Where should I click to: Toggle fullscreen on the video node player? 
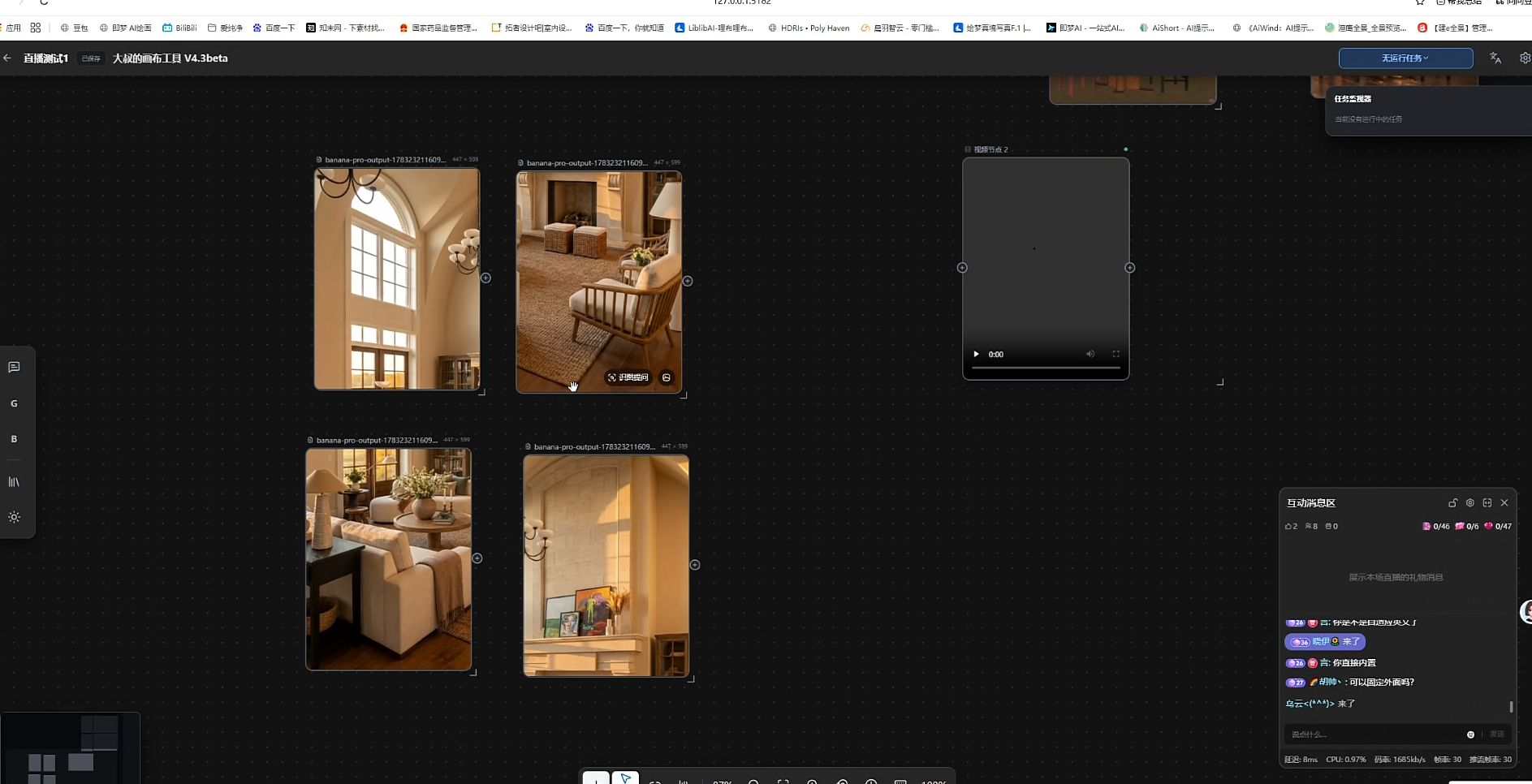[1116, 354]
